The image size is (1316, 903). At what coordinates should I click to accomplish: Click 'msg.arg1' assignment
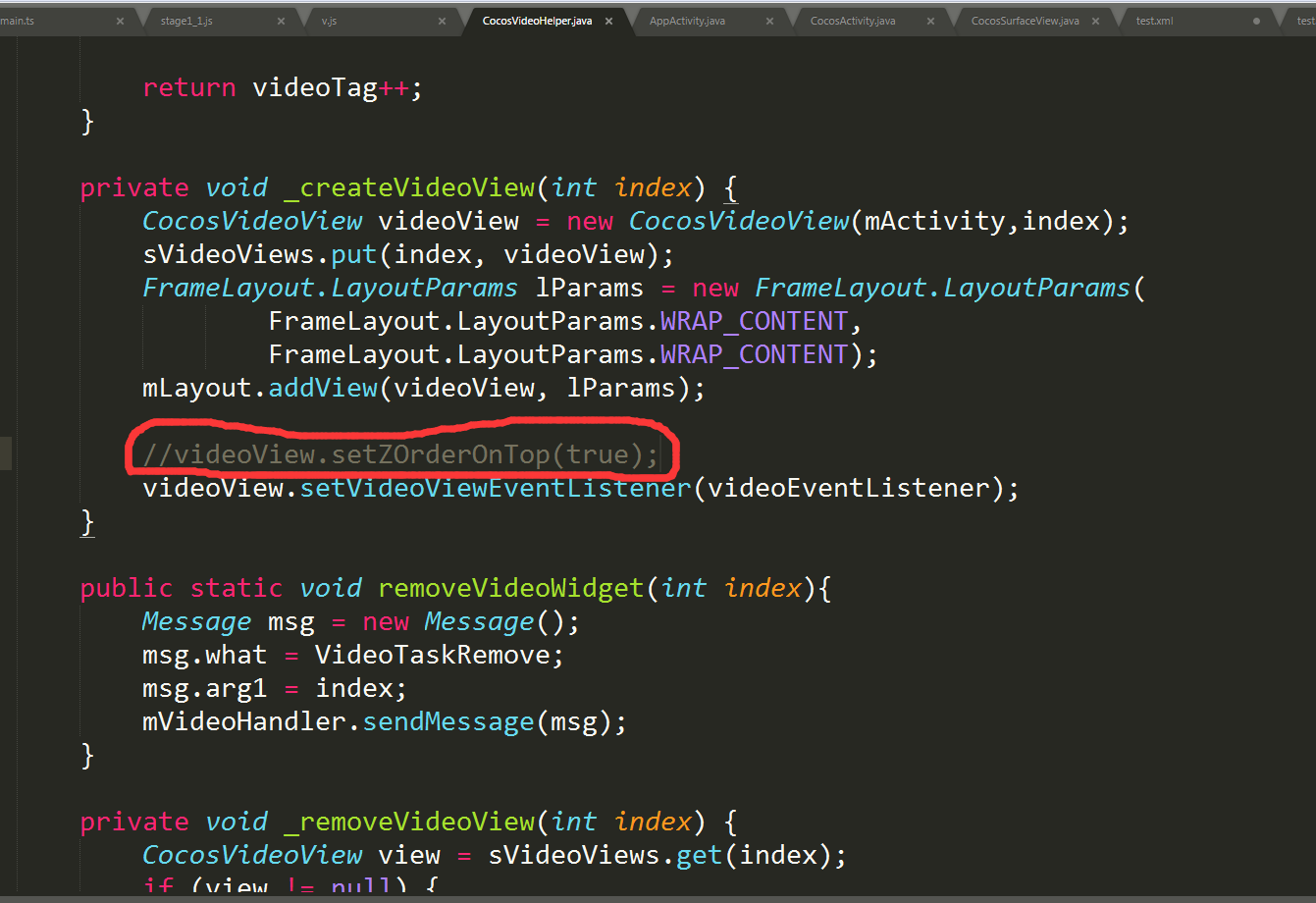[204, 688]
